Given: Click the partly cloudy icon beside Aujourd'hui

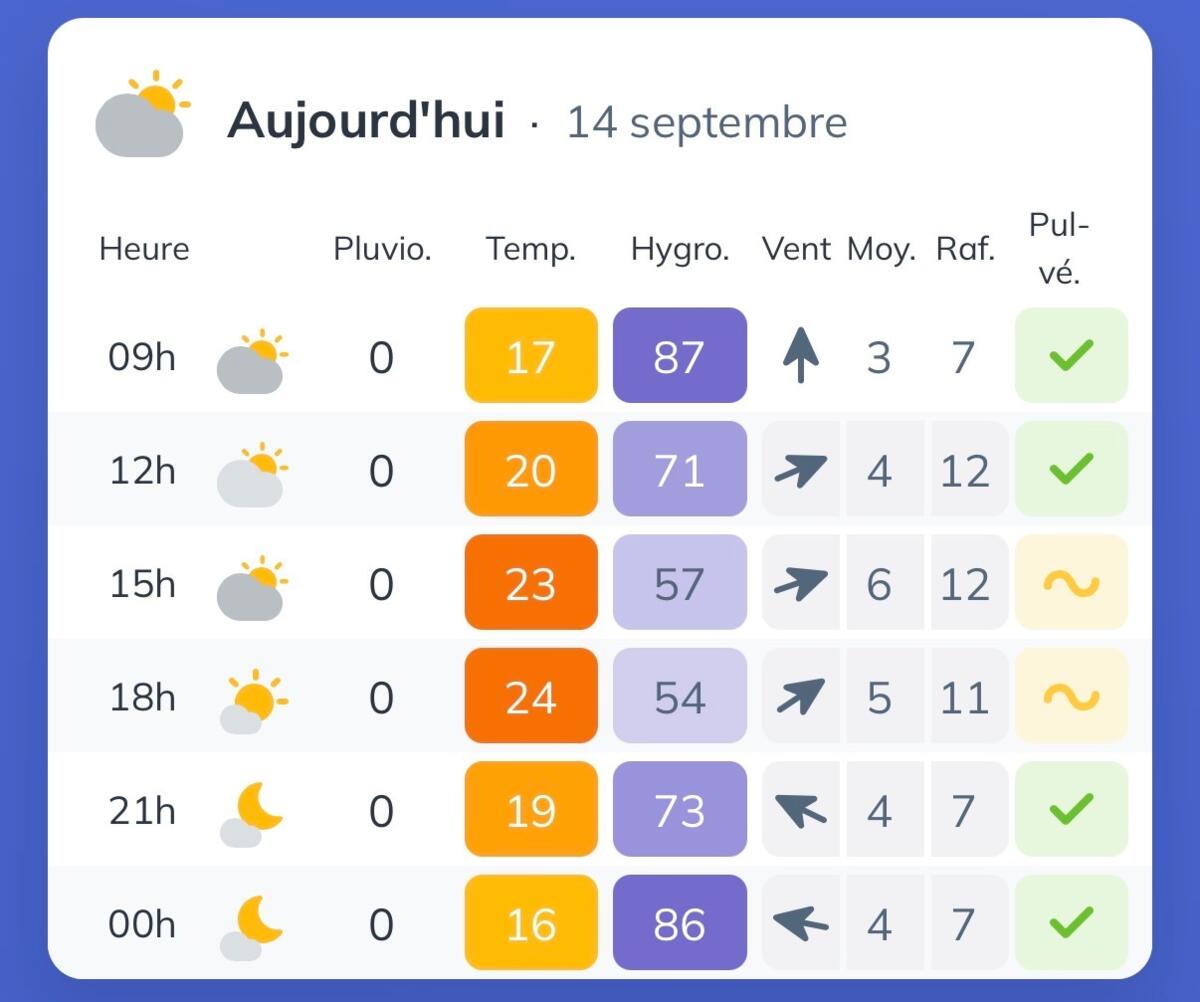Looking at the screenshot, I should [141, 114].
